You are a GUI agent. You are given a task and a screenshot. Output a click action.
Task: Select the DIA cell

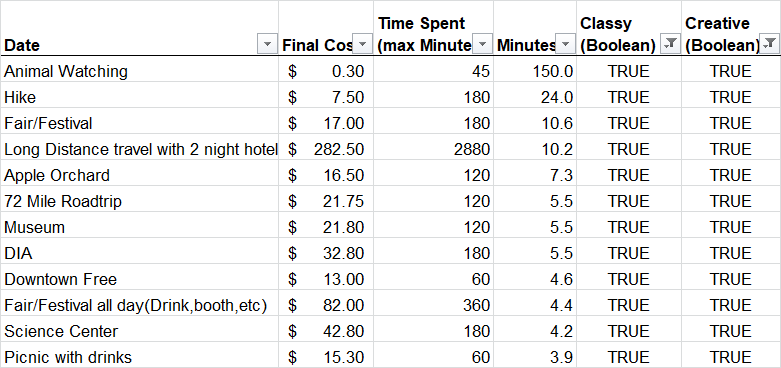pyautogui.click(x=139, y=253)
